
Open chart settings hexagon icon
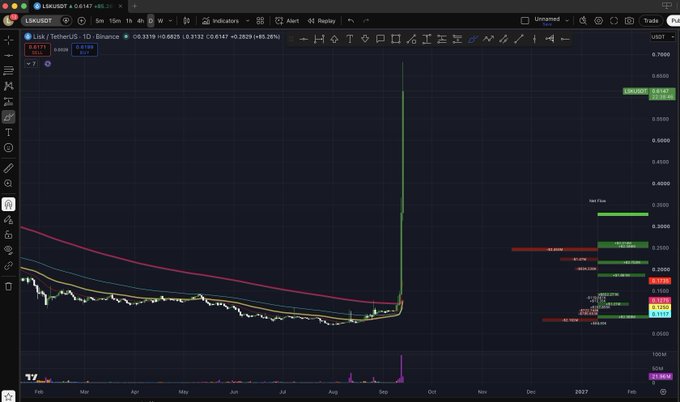click(598, 20)
